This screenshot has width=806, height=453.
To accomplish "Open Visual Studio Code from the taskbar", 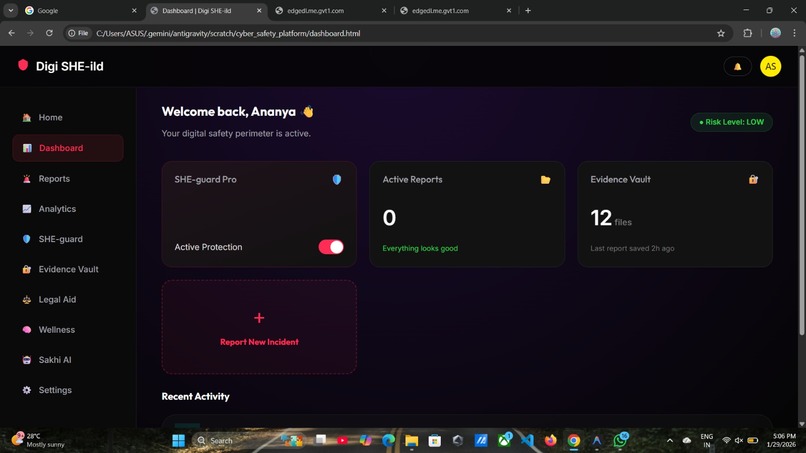I will (527, 441).
